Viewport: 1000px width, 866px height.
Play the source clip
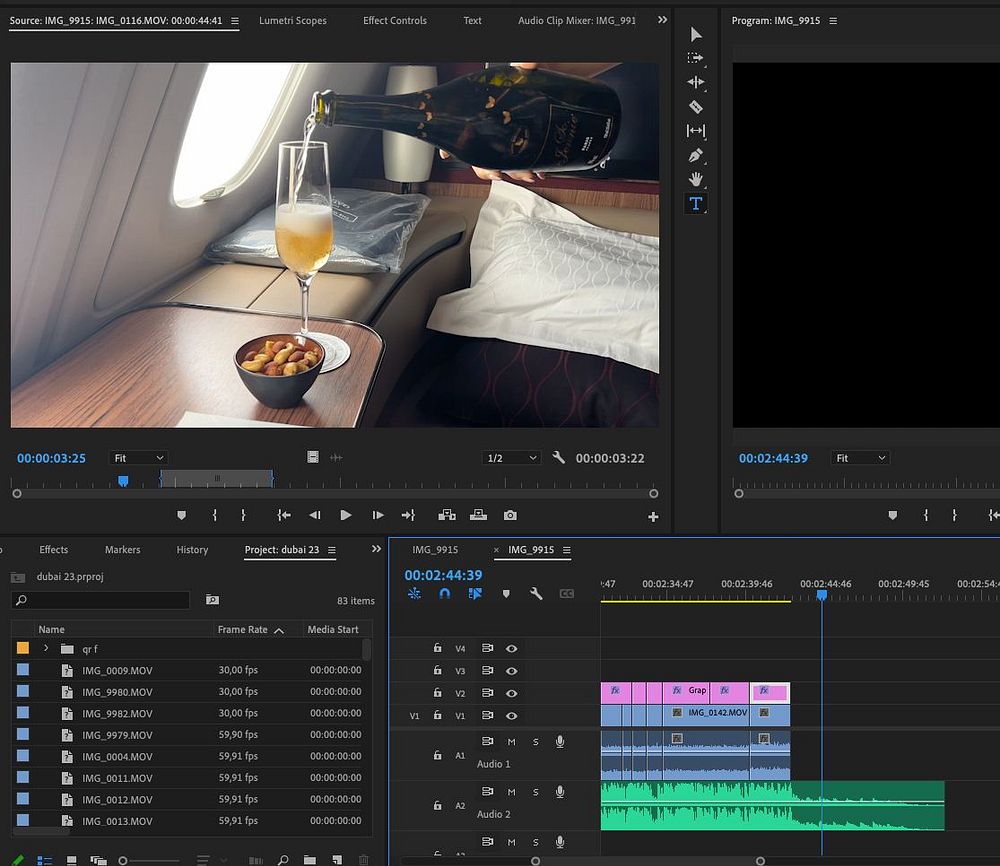[346, 515]
